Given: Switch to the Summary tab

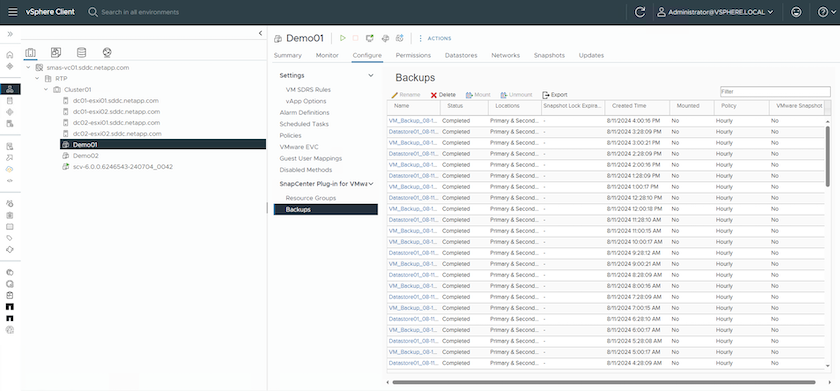Looking at the screenshot, I should [x=288, y=55].
